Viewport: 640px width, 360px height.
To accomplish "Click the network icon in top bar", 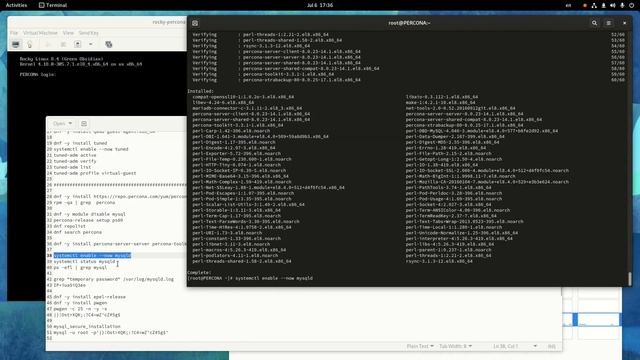I will click(x=594, y=5).
